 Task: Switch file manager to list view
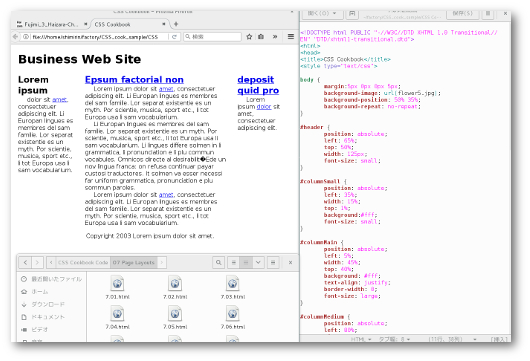pyautogui.click(x=234, y=262)
